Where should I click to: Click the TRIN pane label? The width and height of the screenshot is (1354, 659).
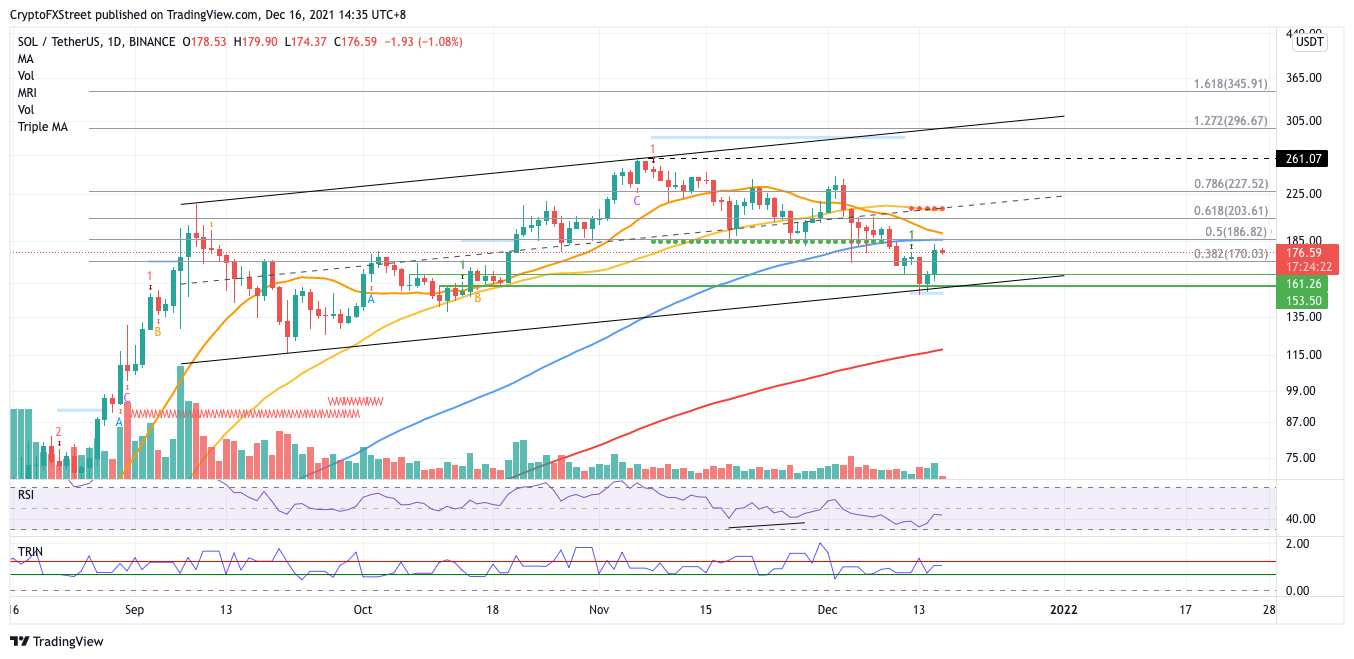30,552
